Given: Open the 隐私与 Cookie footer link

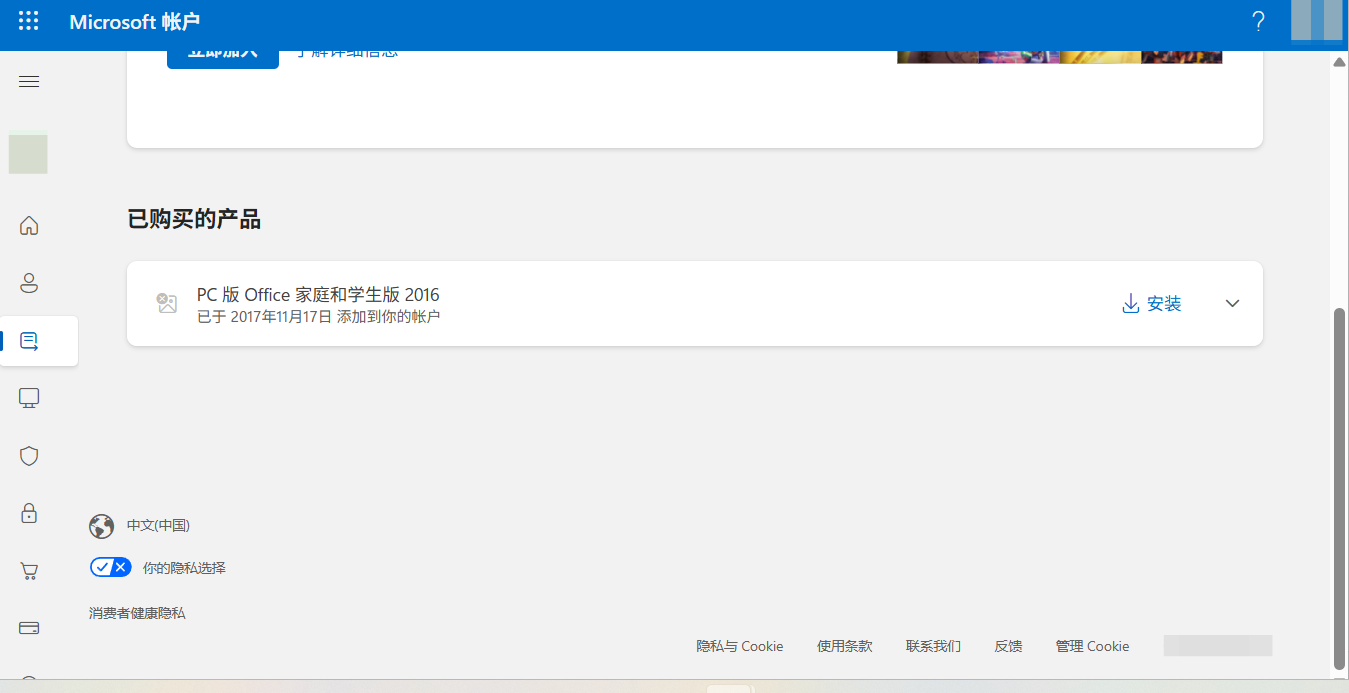Looking at the screenshot, I should point(740,646).
